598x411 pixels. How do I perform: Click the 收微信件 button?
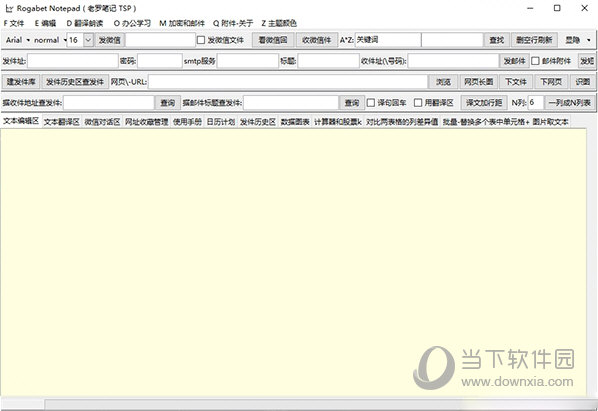click(317, 40)
